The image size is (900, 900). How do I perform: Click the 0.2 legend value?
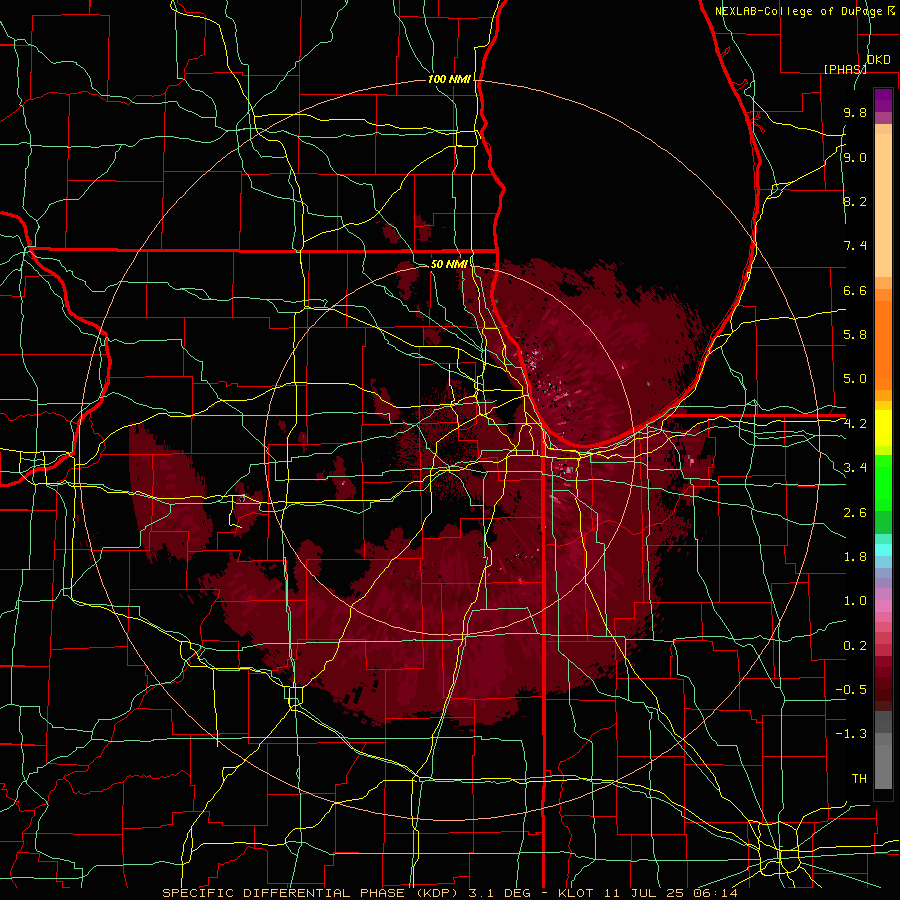(855, 645)
